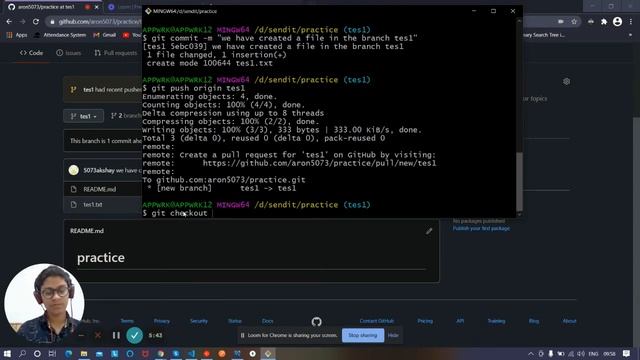Open the footer Docs link
Viewport: 640px width, 360px height.
point(268,321)
